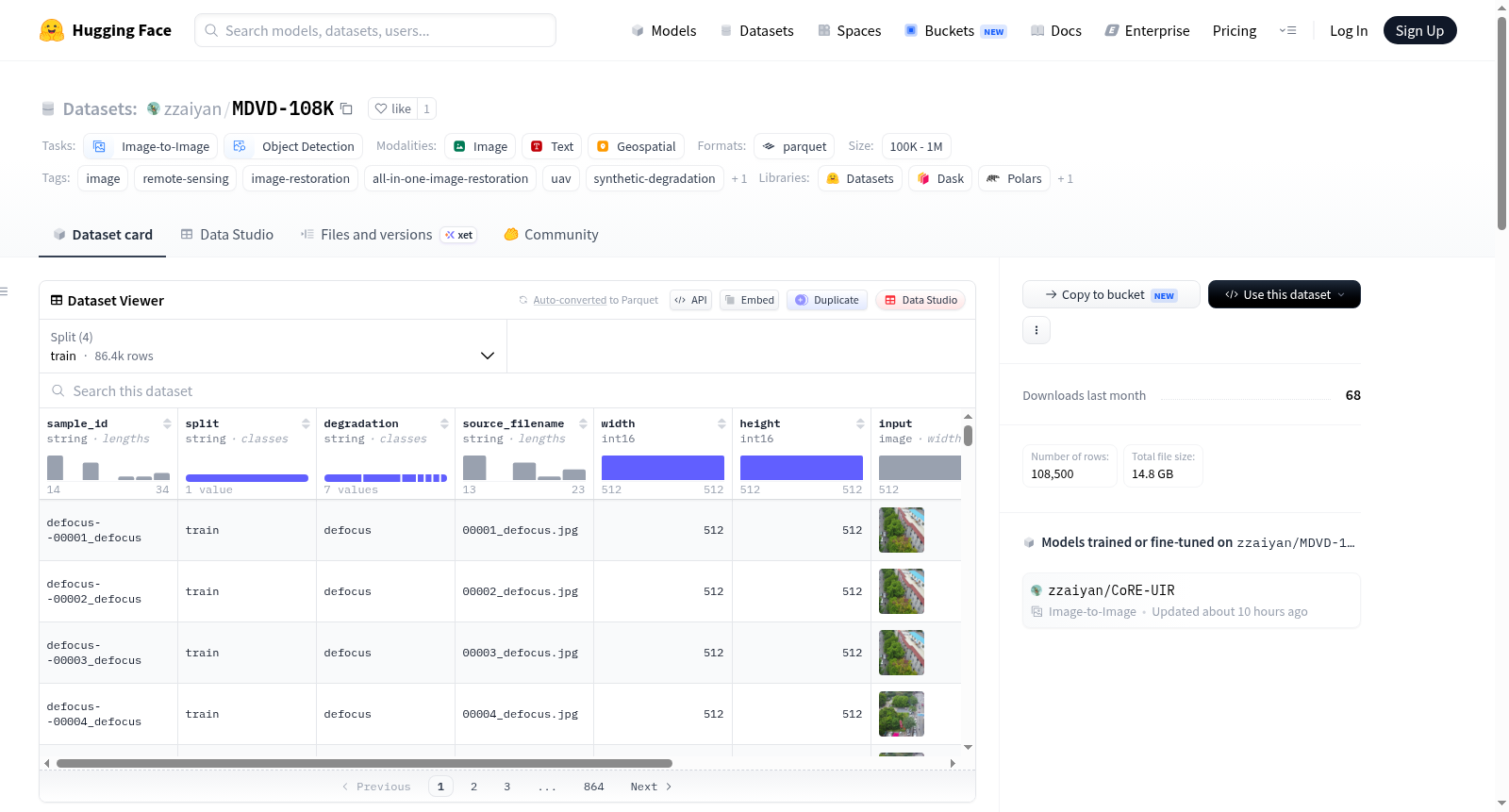Image resolution: width=1509 pixels, height=812 pixels.
Task: Open the API button in dataset viewer
Action: 690,300
